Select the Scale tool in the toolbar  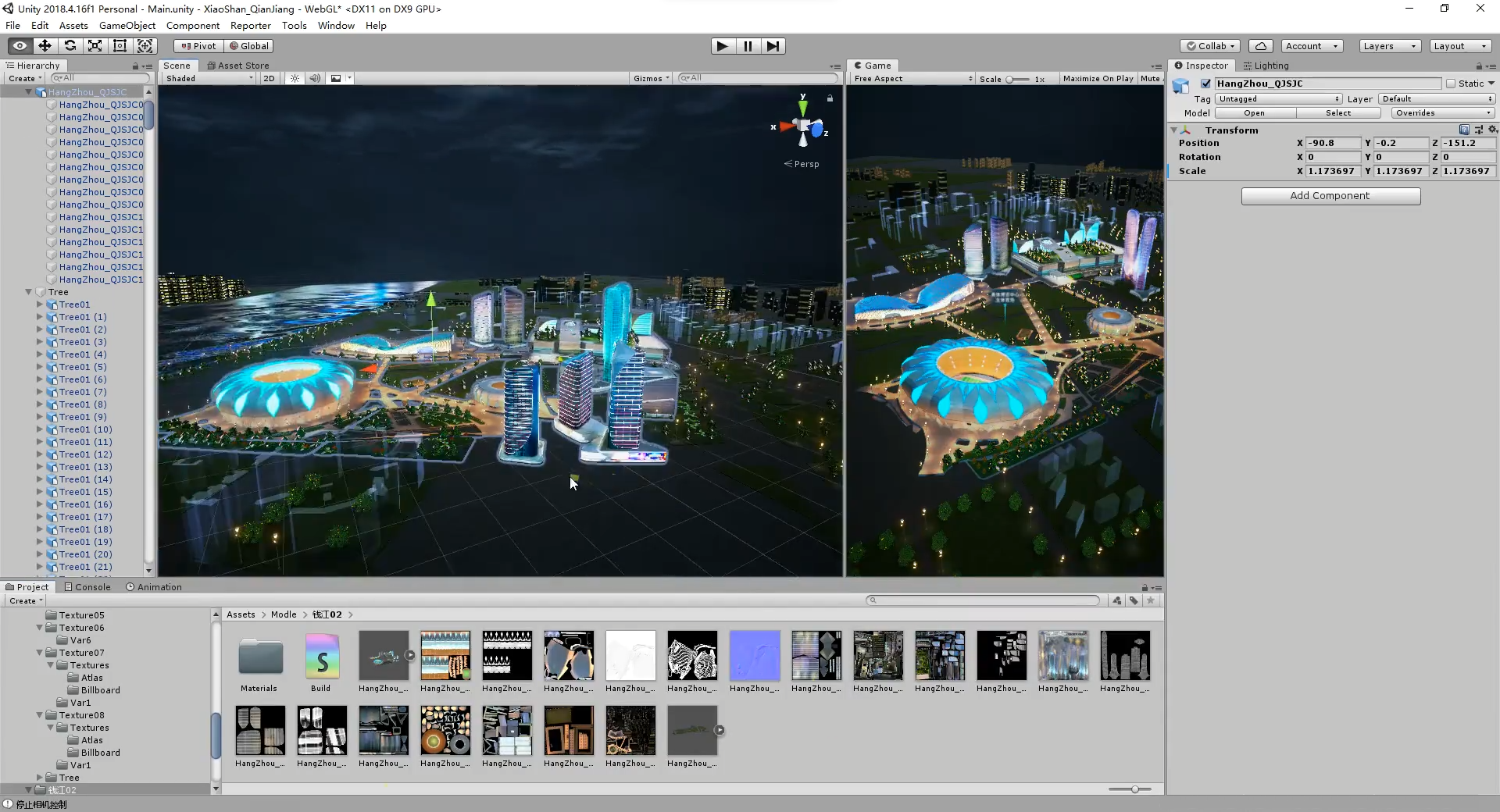pyautogui.click(x=95, y=46)
